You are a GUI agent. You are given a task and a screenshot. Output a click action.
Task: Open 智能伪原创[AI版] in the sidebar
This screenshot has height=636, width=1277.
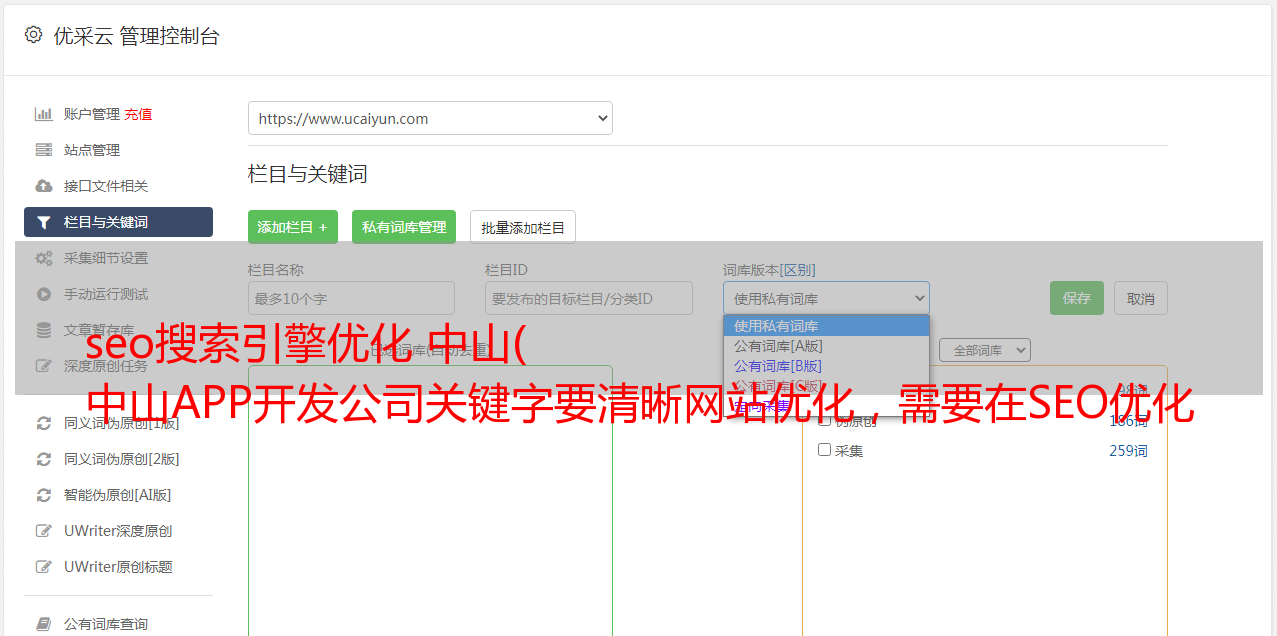point(118,495)
